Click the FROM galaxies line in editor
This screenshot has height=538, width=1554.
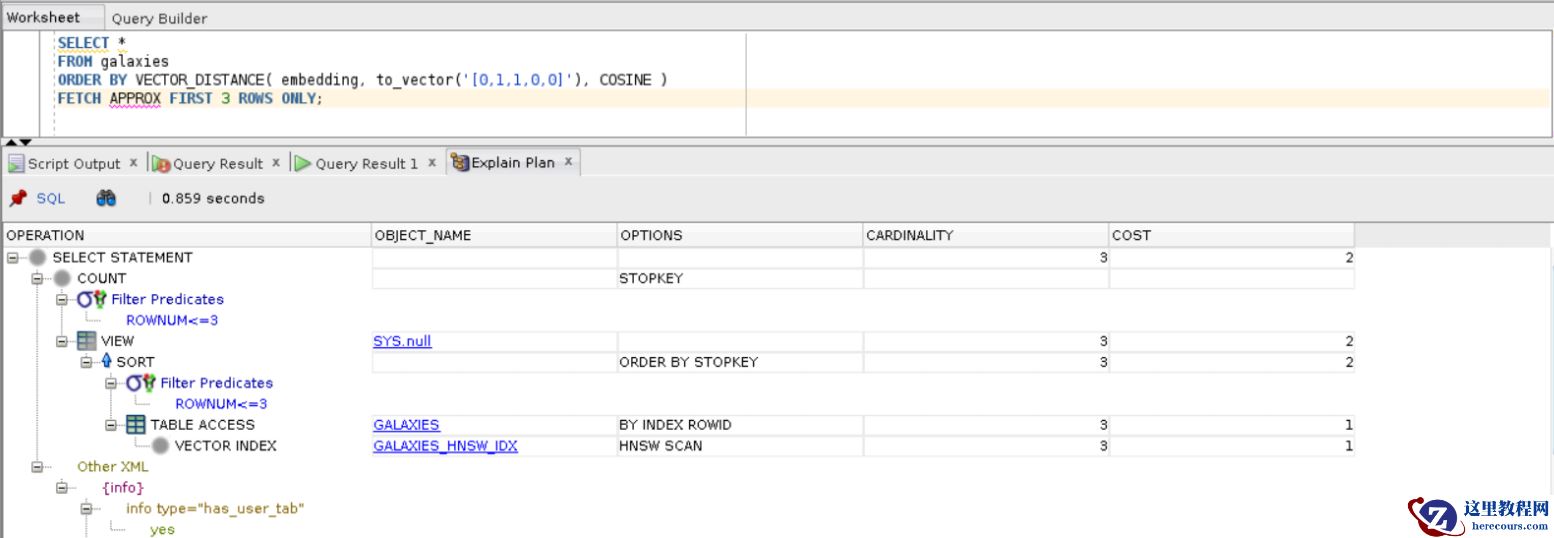point(113,61)
